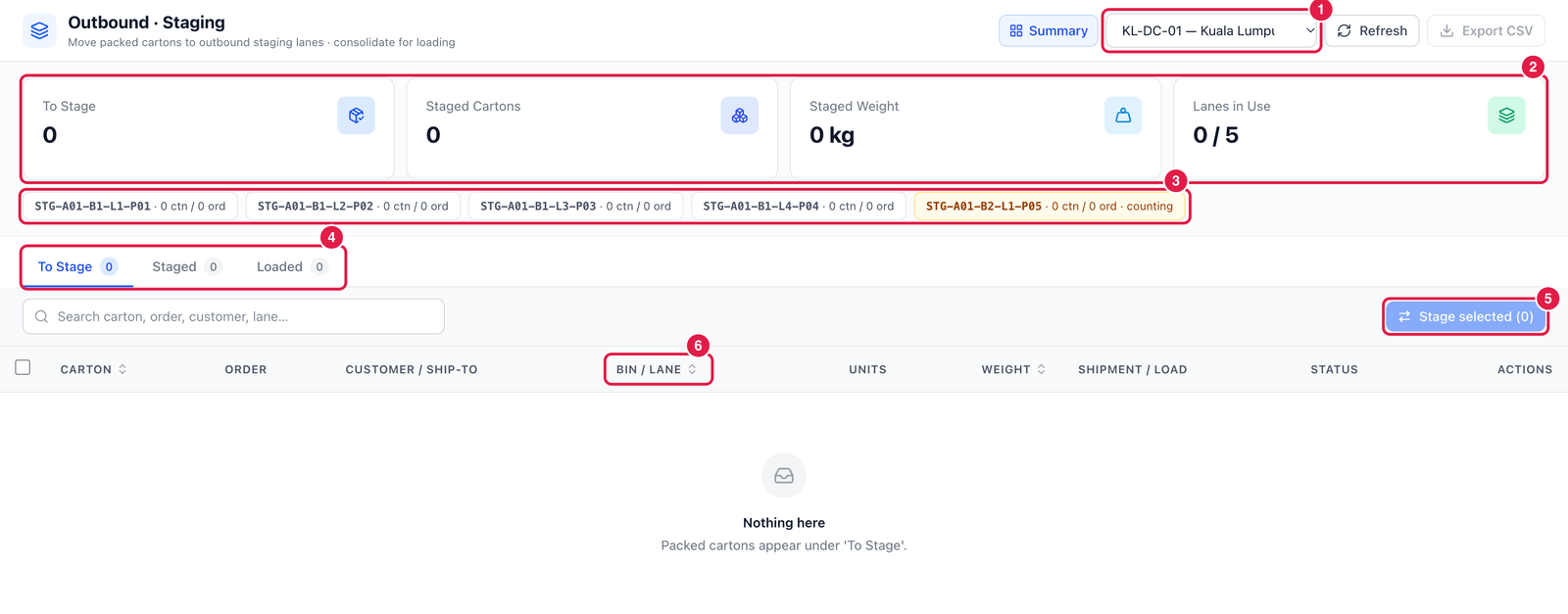Click the Units column header

click(867, 369)
